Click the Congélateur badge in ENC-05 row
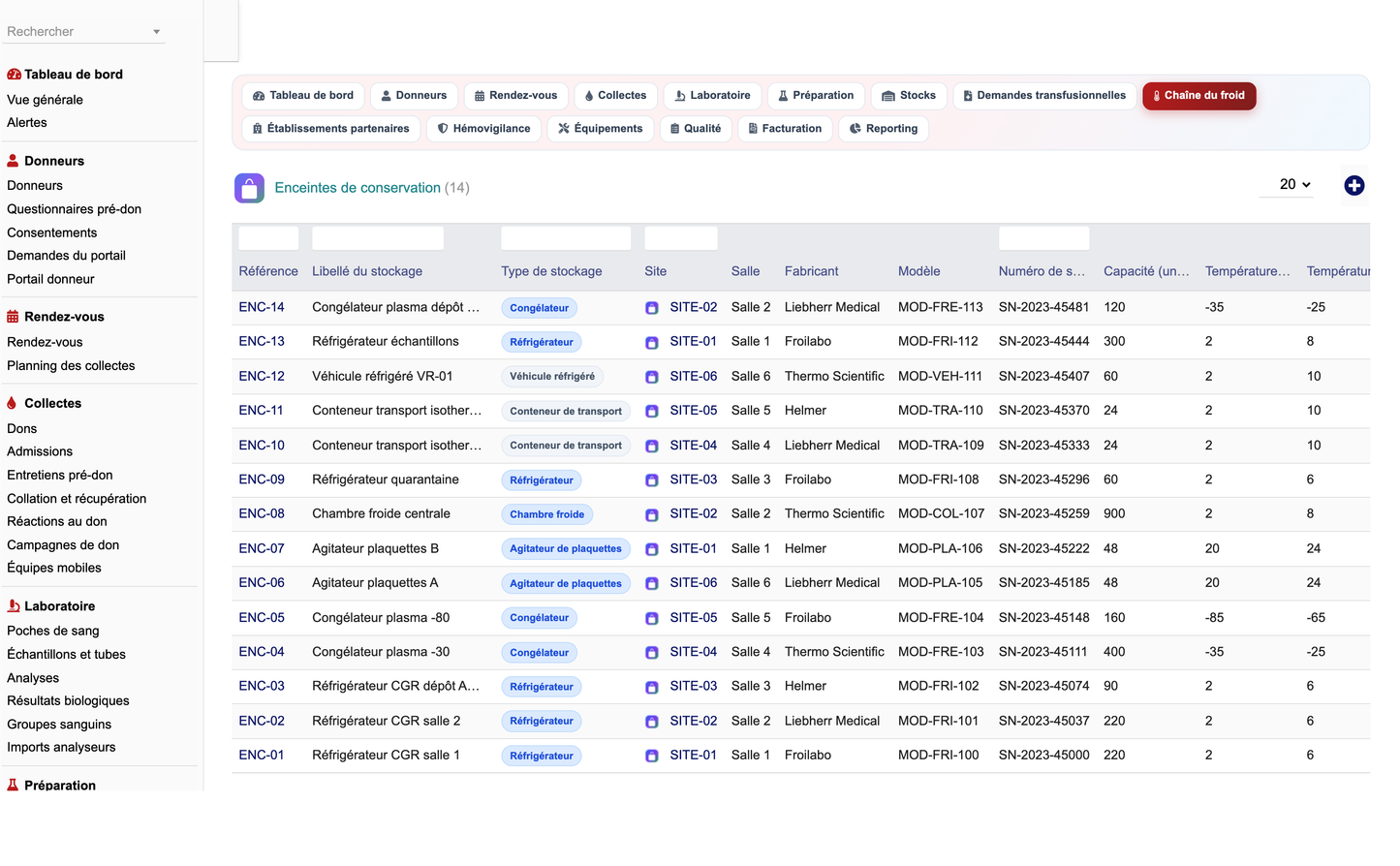Screen dimensions: 1400x866 [x=540, y=617]
